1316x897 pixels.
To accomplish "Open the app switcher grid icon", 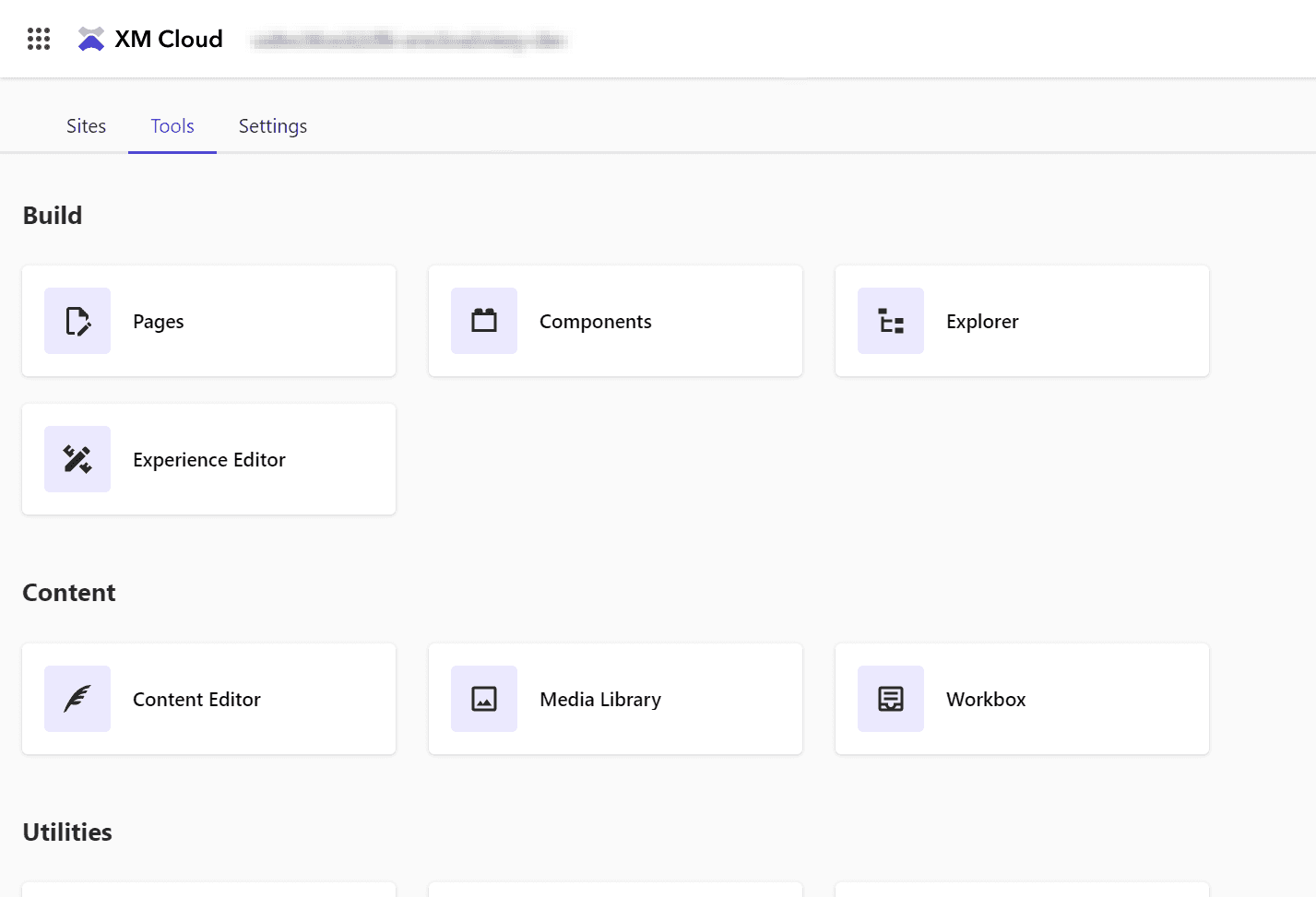I will pos(39,39).
